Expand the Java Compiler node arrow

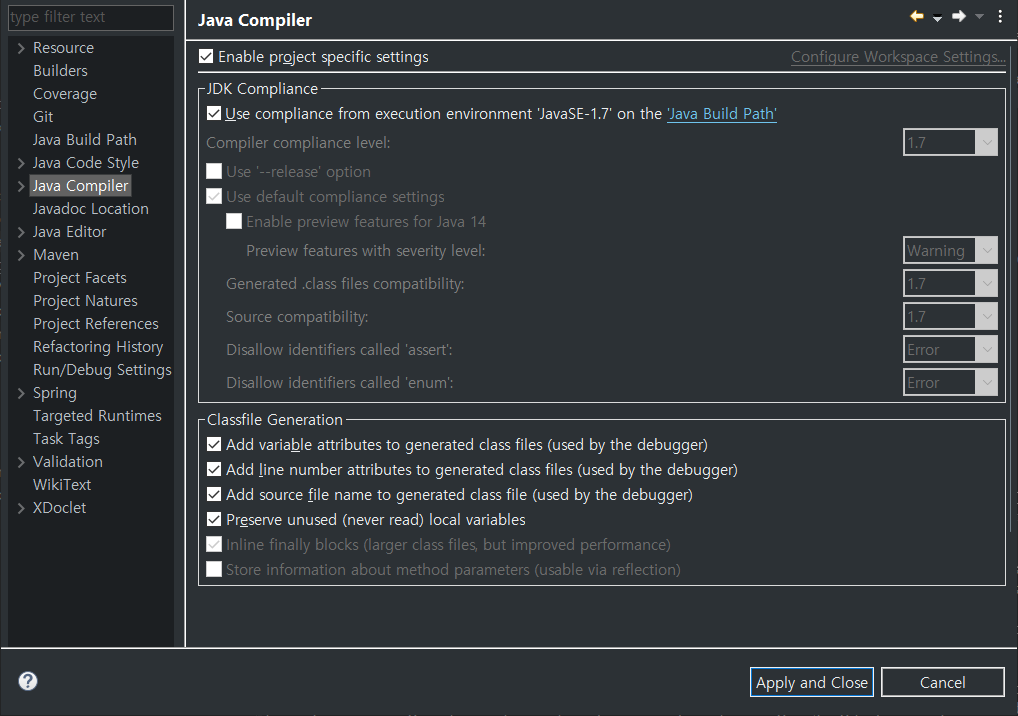pos(21,186)
